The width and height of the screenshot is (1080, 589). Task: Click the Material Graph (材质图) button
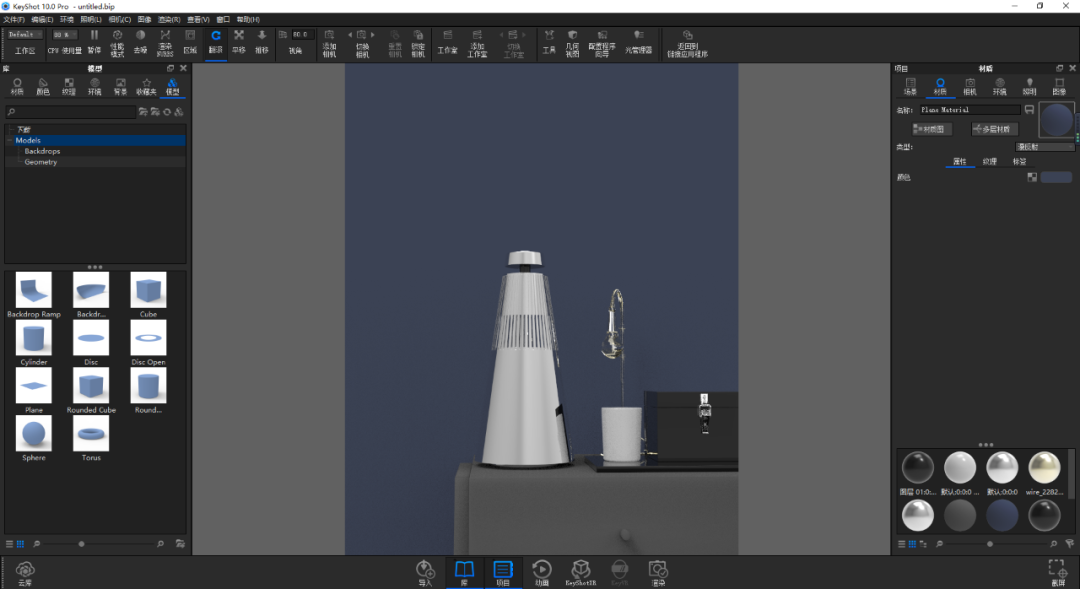[x=933, y=129]
